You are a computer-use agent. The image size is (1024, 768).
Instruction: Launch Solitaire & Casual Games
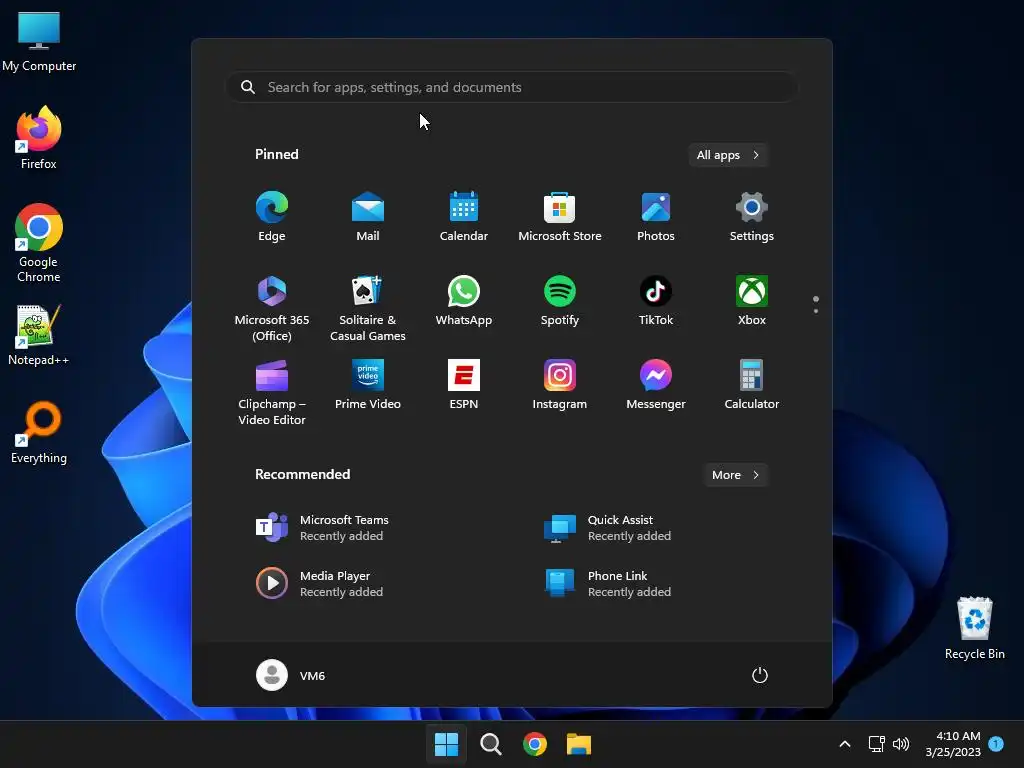(368, 308)
